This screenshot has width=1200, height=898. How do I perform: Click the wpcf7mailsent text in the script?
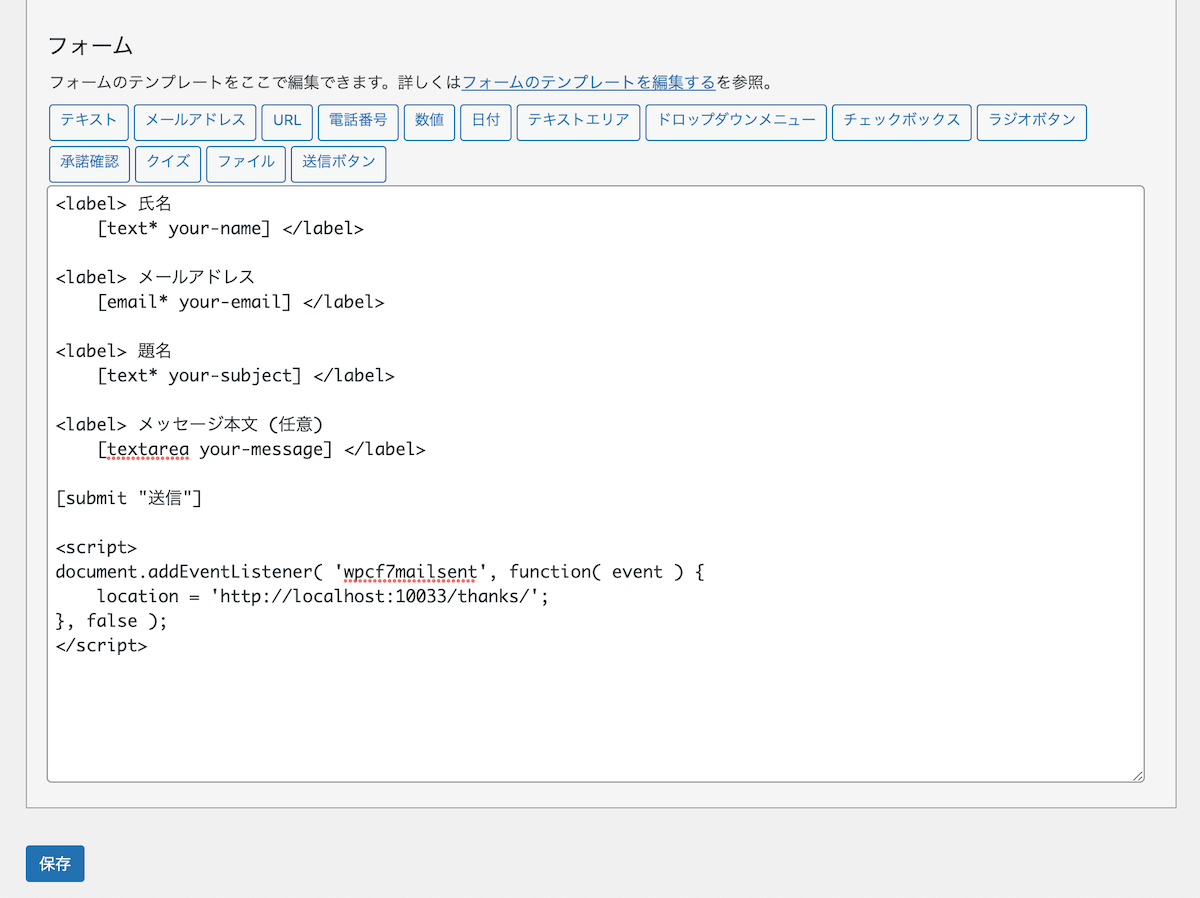[409, 571]
